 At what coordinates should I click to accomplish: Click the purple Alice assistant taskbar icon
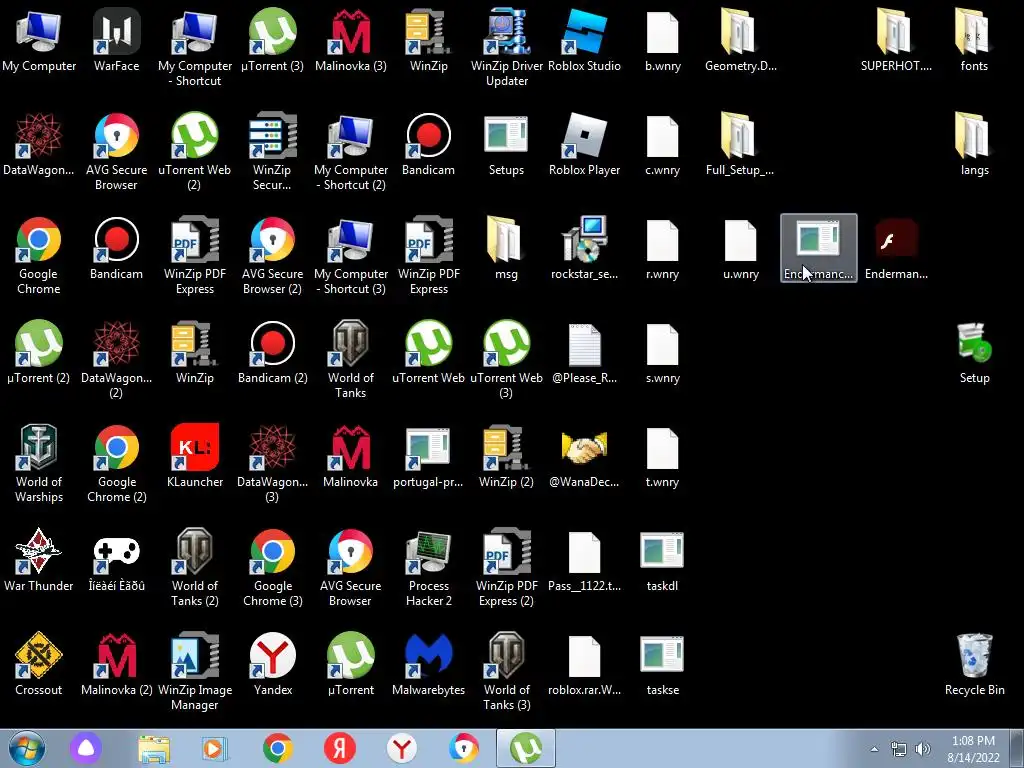click(86, 748)
